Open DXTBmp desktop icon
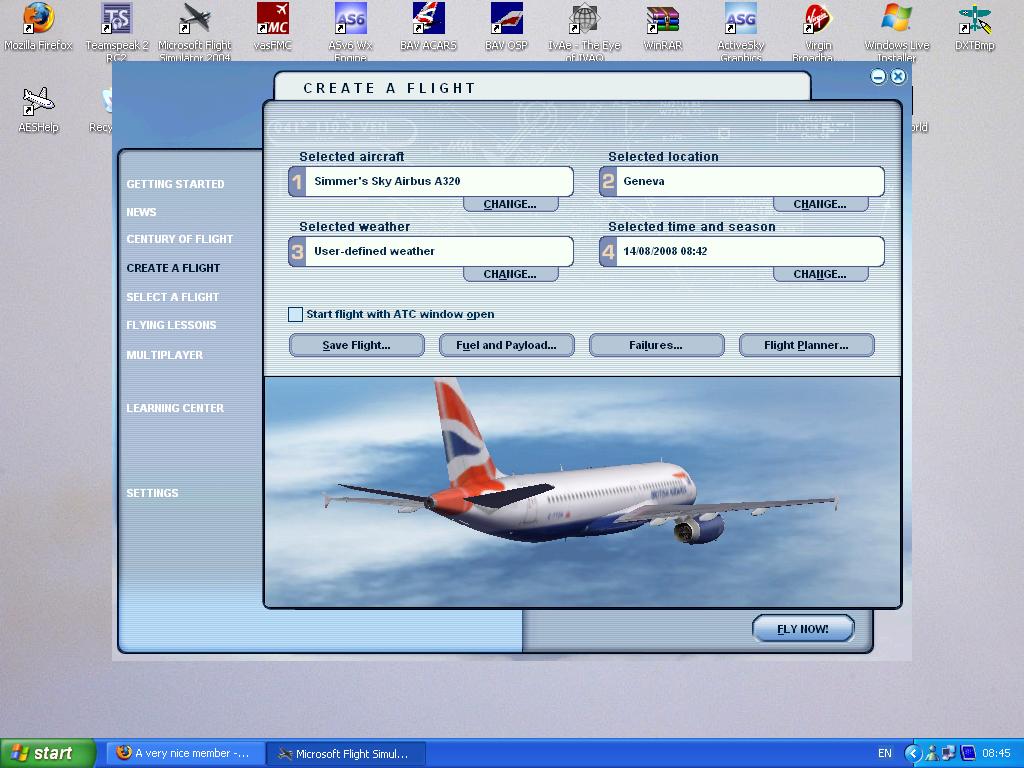1024x768 pixels. click(x=974, y=20)
